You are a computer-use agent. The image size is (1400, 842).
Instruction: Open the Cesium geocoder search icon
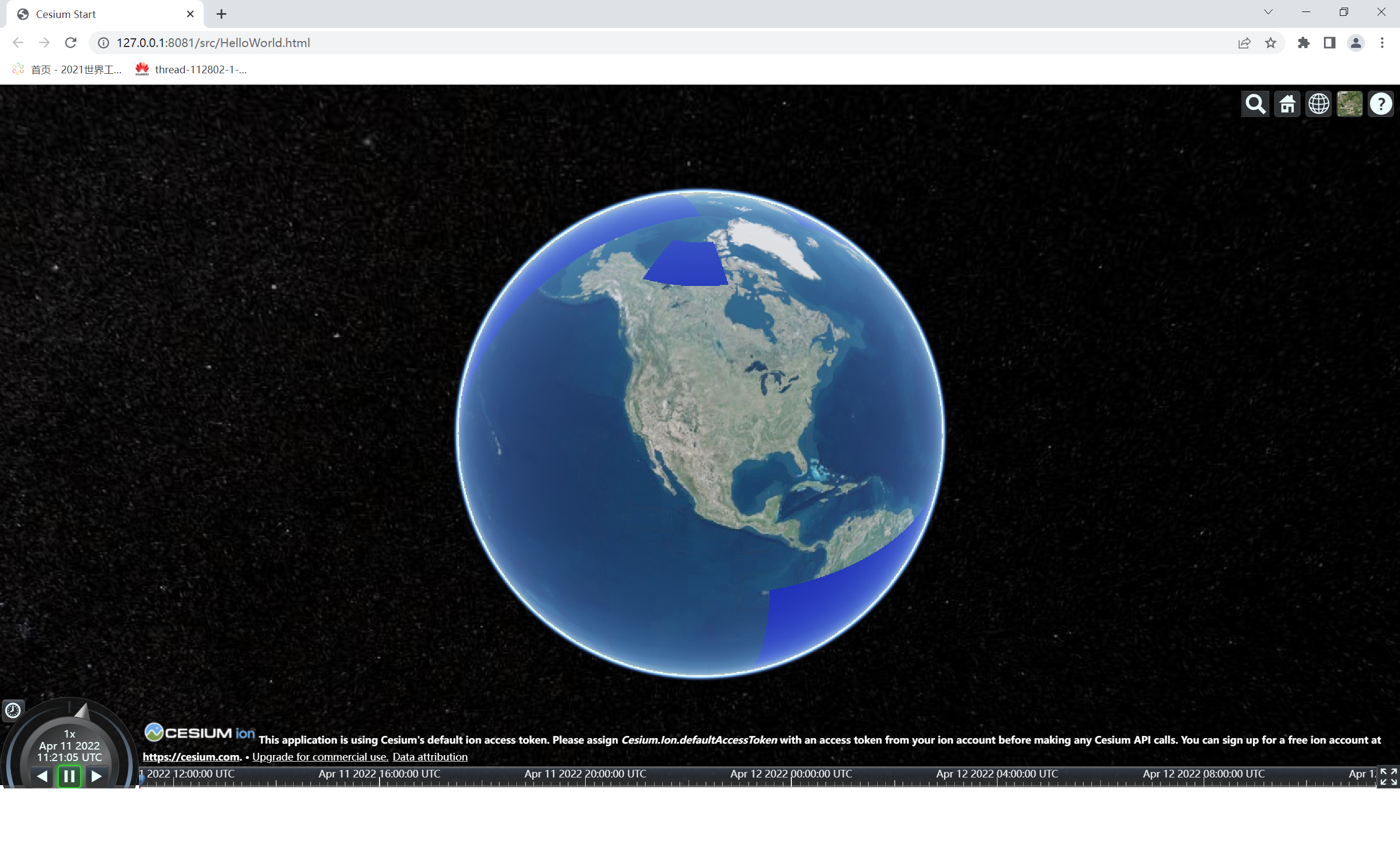[1255, 104]
